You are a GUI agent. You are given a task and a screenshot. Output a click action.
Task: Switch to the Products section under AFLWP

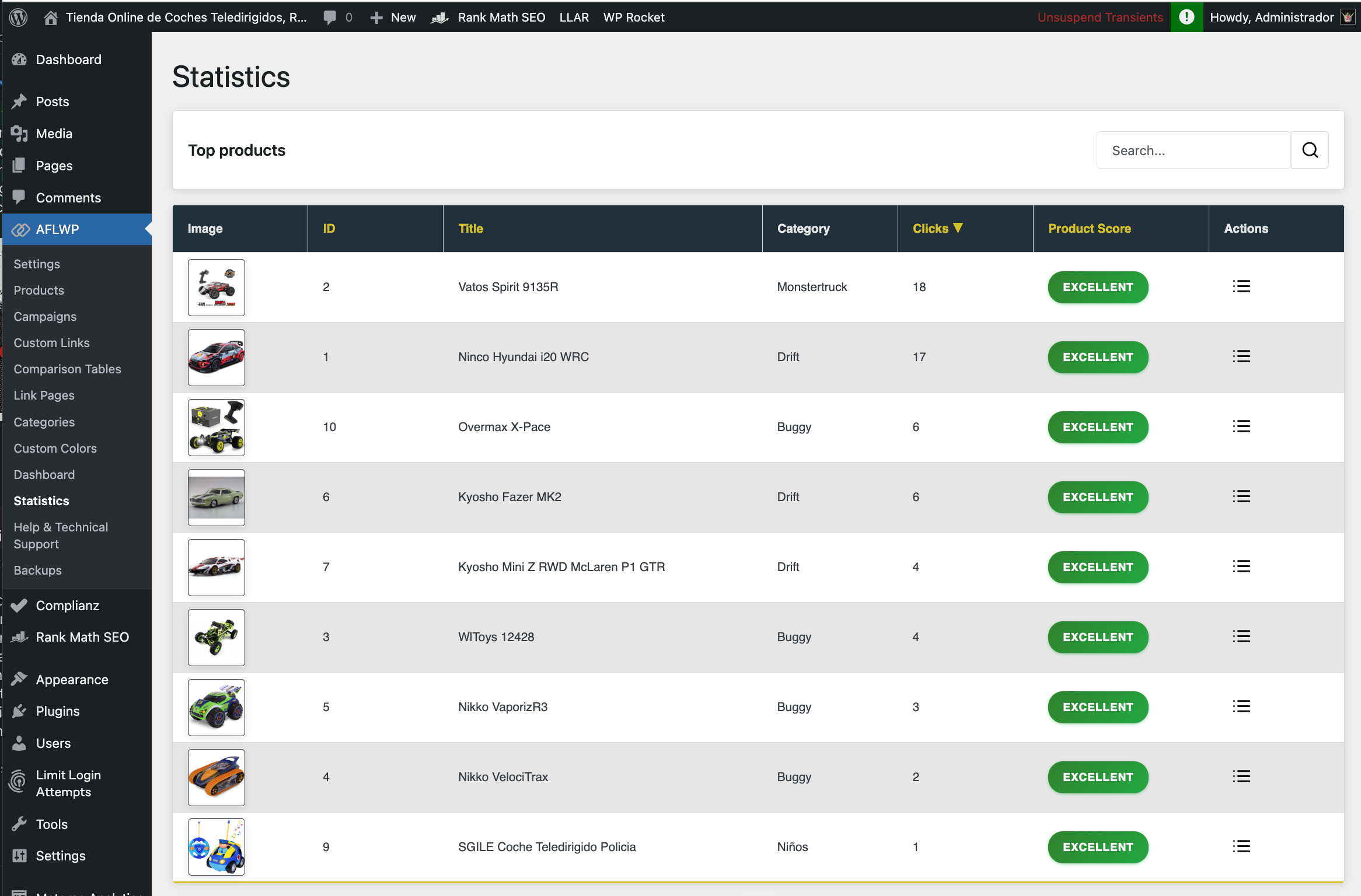pos(39,290)
